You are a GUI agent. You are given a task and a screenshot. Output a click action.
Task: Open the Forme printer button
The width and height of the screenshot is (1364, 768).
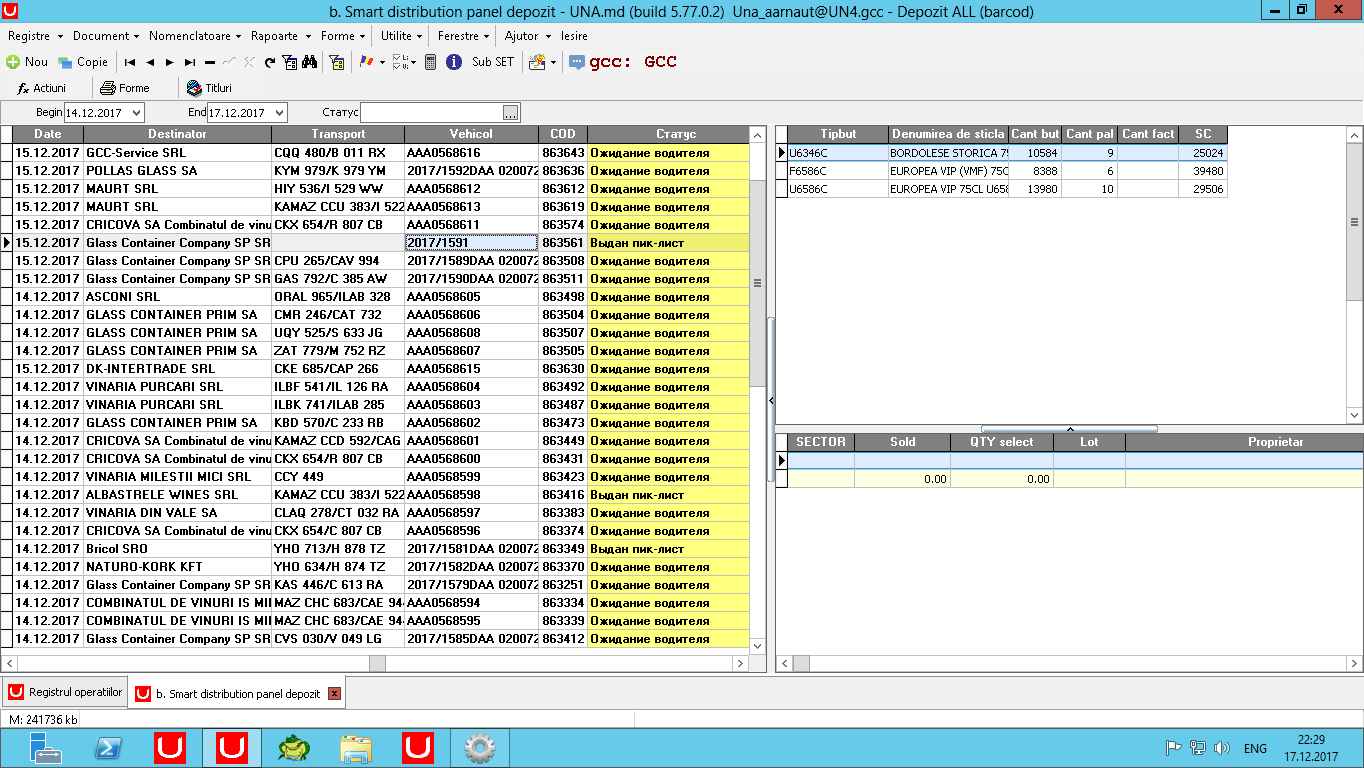pos(125,88)
